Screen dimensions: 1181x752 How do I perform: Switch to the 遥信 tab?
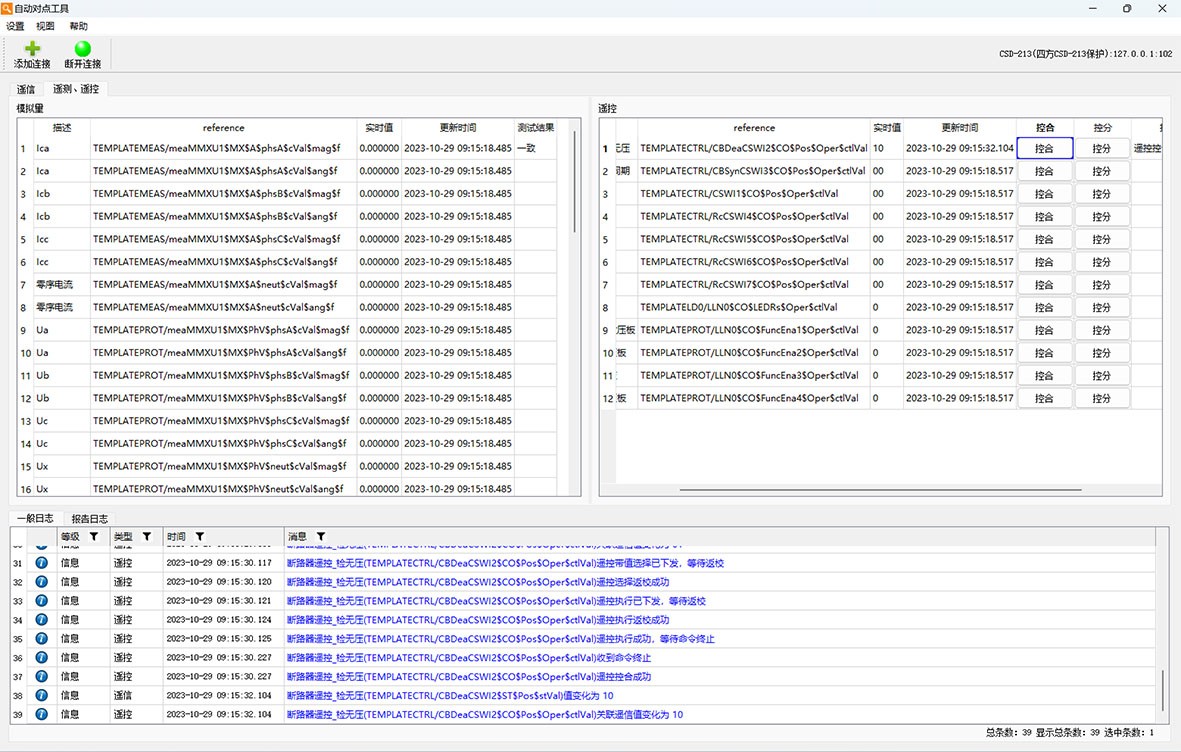pos(26,89)
